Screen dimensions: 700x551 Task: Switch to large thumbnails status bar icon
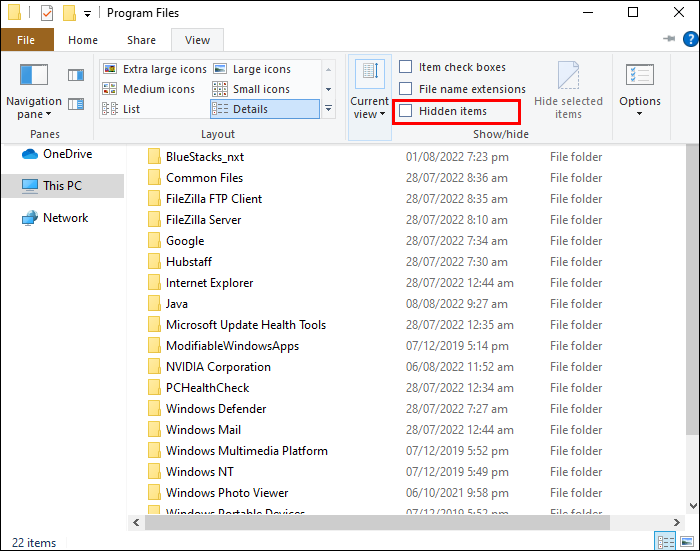687,542
